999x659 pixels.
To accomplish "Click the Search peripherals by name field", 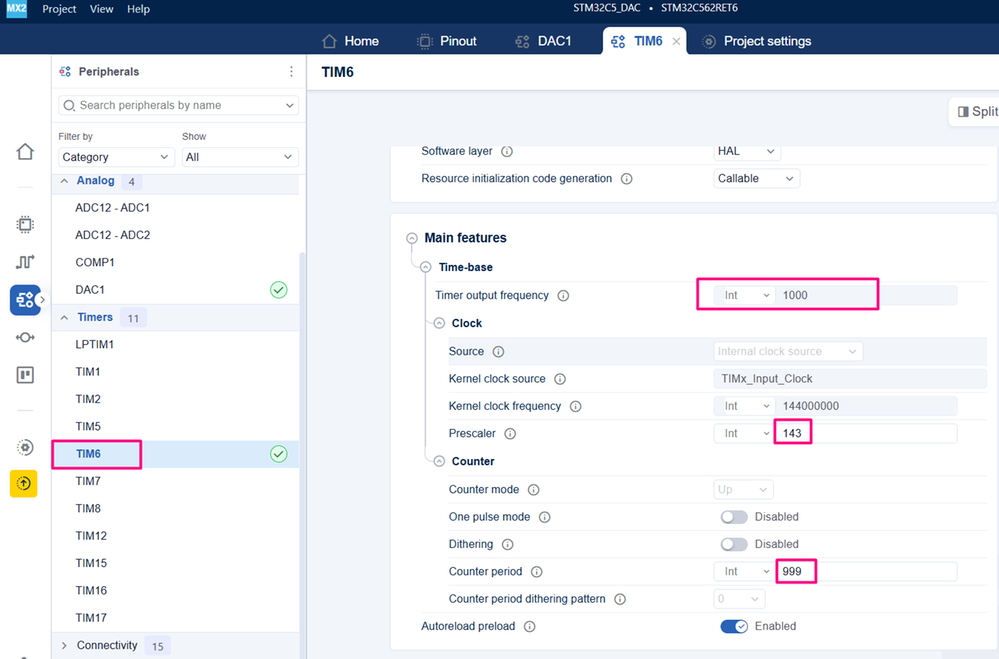I will coord(178,105).
